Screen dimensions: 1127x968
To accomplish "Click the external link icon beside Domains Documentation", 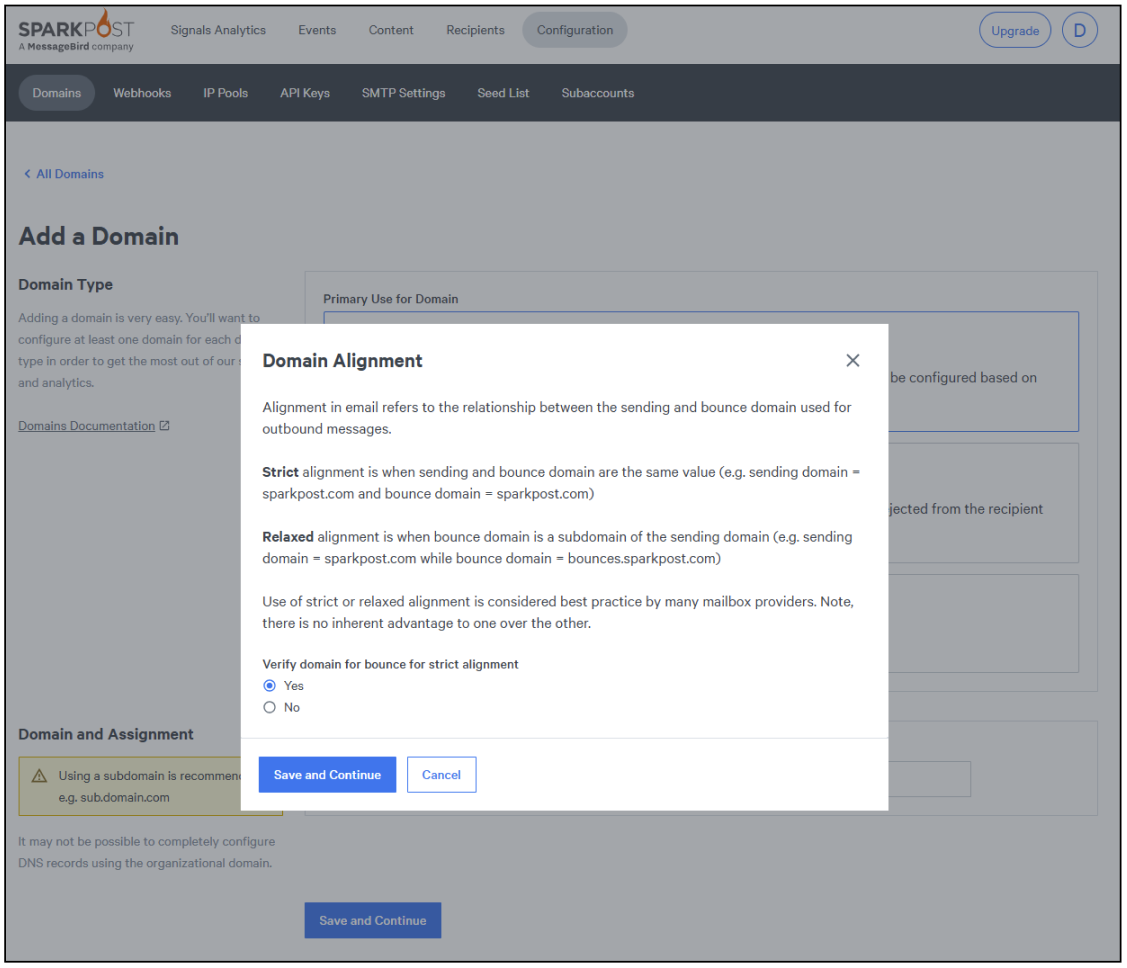I will point(165,426).
